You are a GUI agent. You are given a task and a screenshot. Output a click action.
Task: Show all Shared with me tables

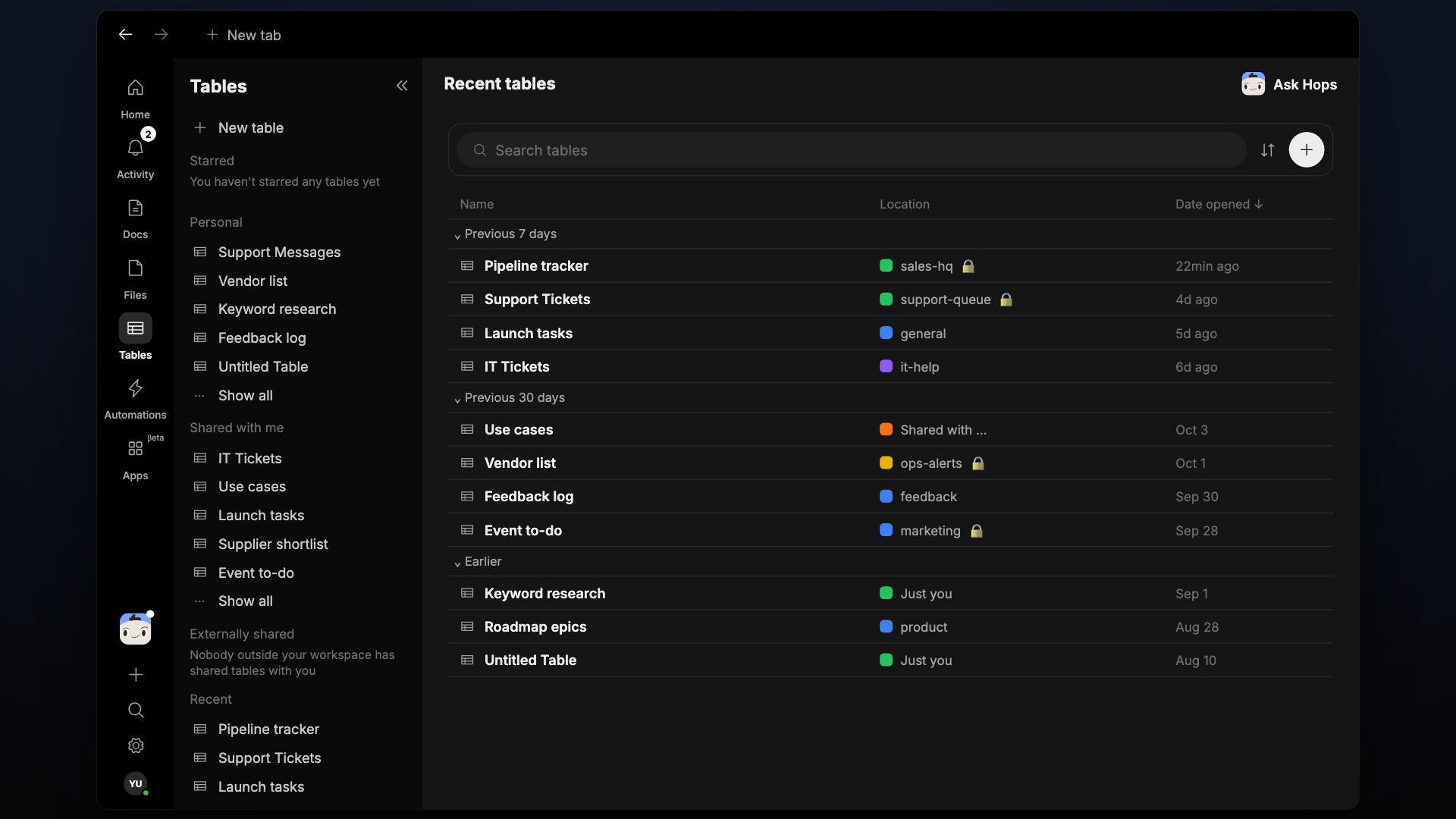245,601
